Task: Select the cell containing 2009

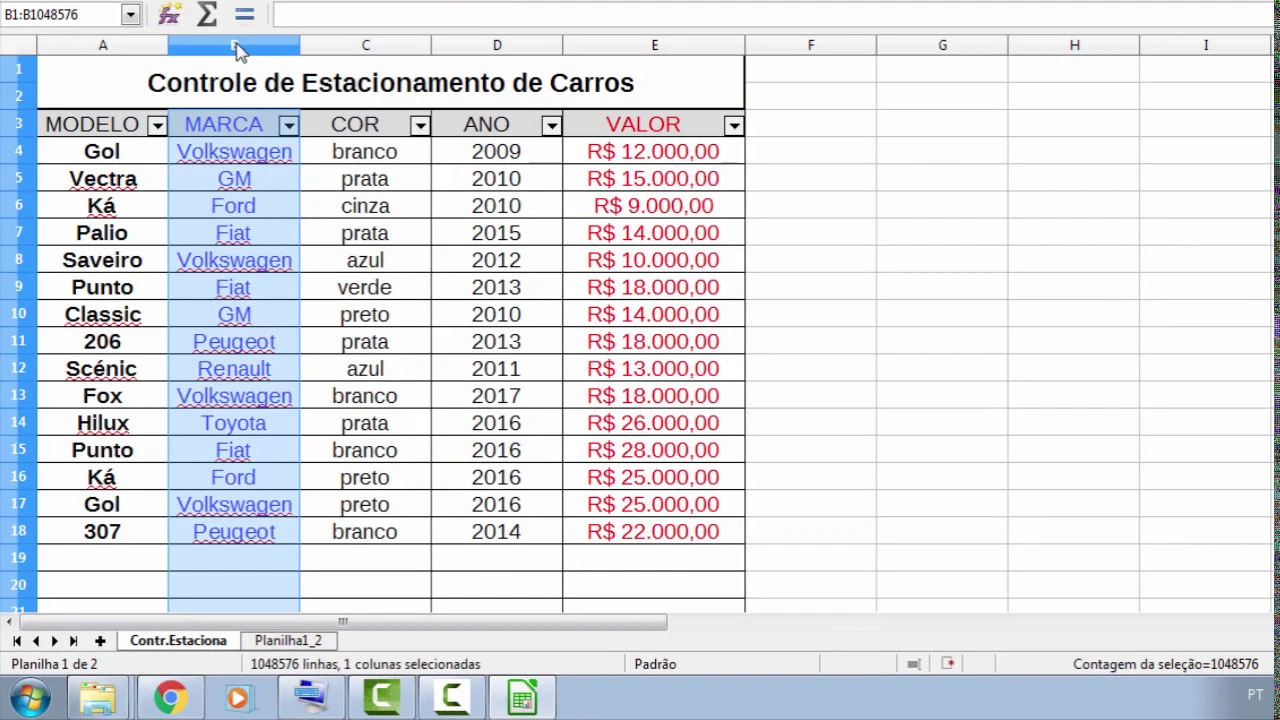Action: tap(497, 151)
